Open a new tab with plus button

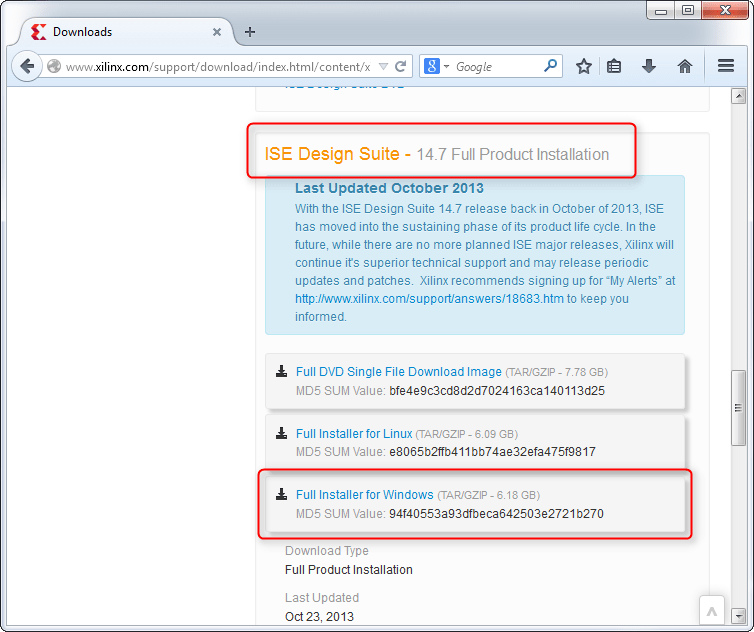pyautogui.click(x=250, y=32)
